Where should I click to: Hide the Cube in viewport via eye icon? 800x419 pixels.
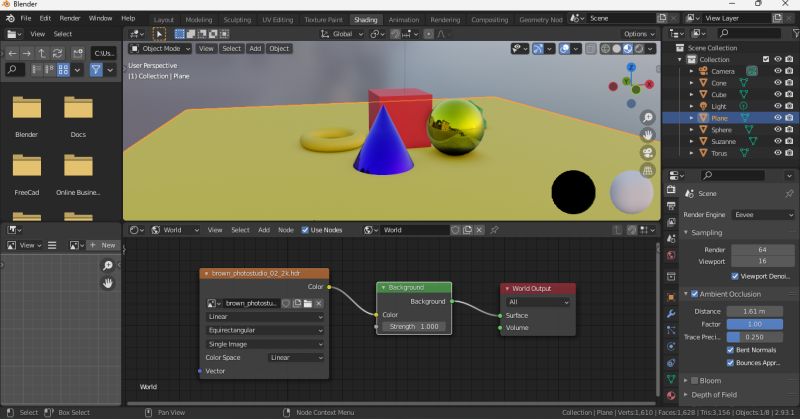(x=778, y=94)
